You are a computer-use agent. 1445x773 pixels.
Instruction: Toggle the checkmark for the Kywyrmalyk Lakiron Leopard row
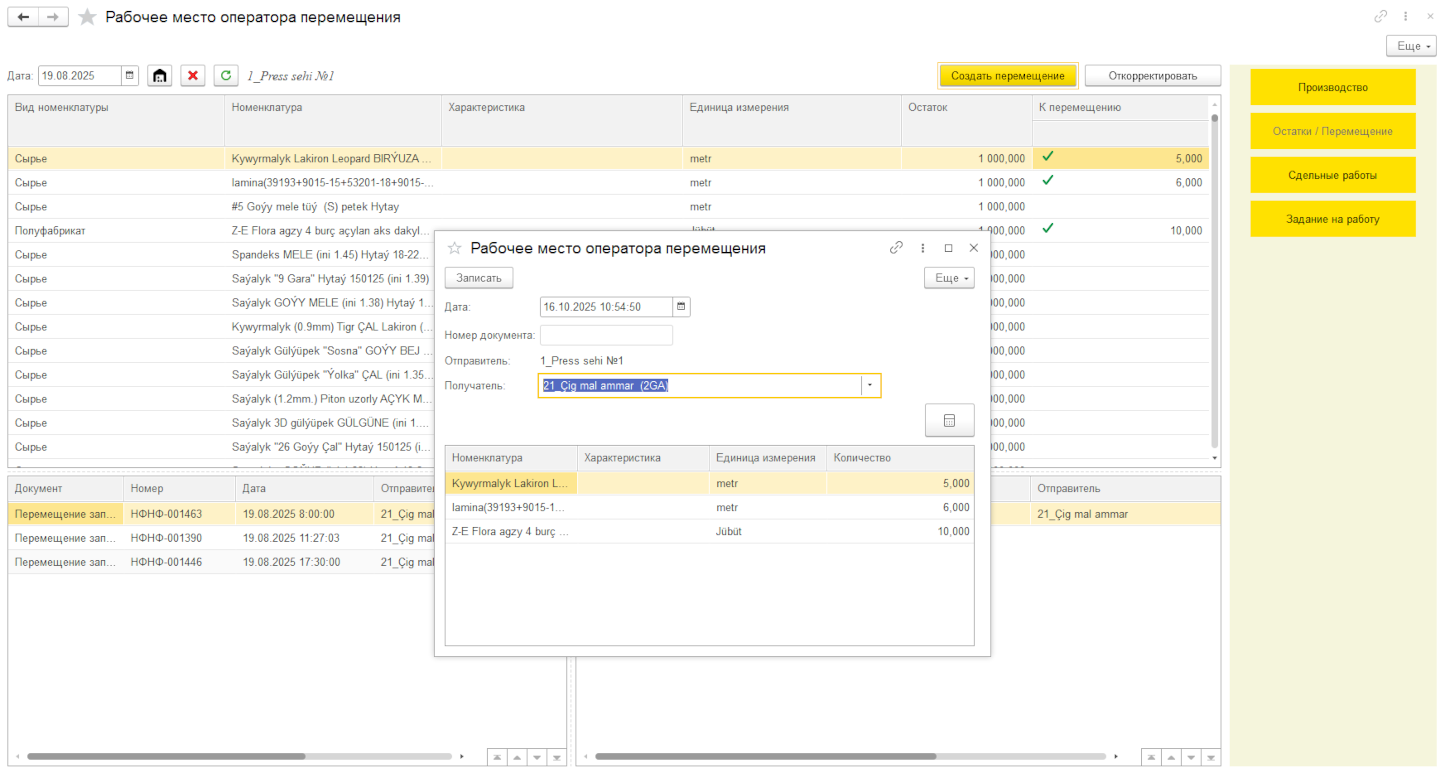click(x=1048, y=157)
